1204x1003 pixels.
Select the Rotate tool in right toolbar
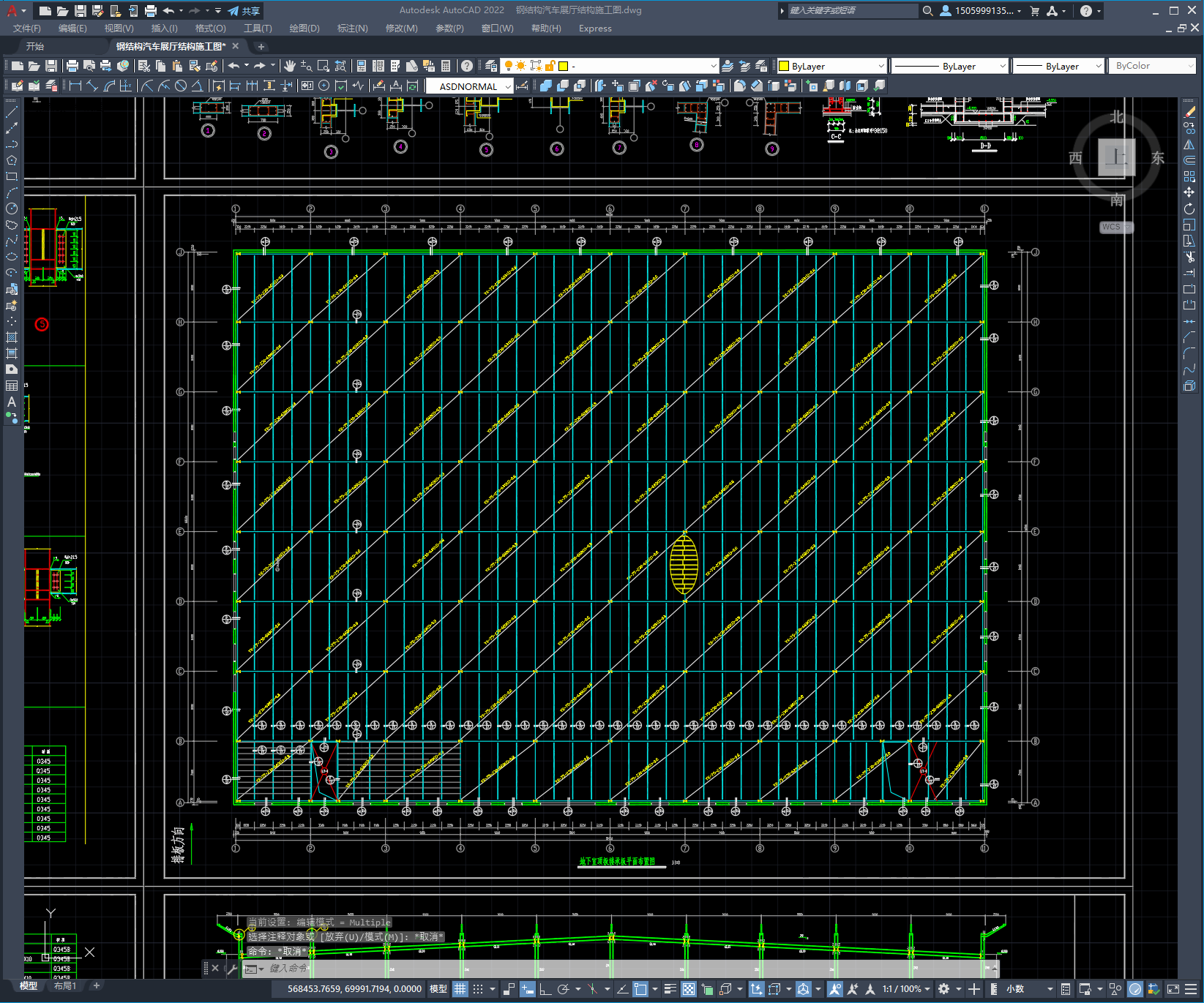1189,209
